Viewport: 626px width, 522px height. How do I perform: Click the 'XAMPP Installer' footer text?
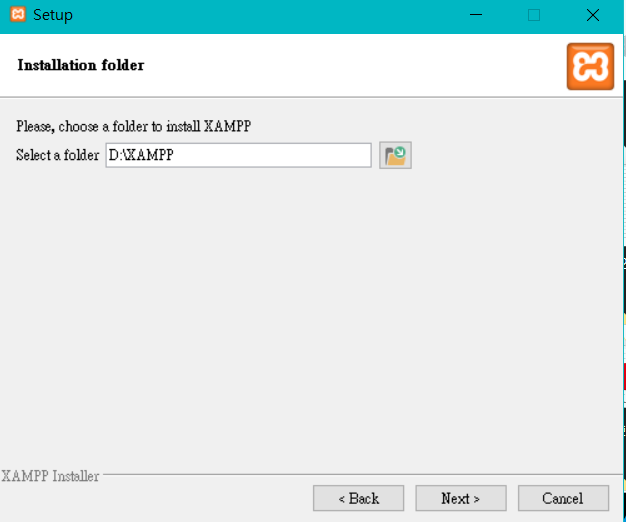[x=50, y=476]
